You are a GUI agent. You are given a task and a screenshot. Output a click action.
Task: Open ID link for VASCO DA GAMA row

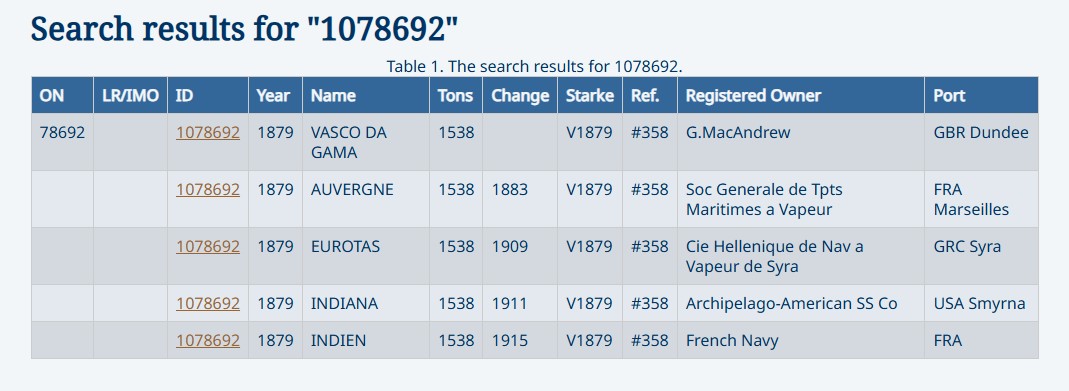(x=208, y=132)
